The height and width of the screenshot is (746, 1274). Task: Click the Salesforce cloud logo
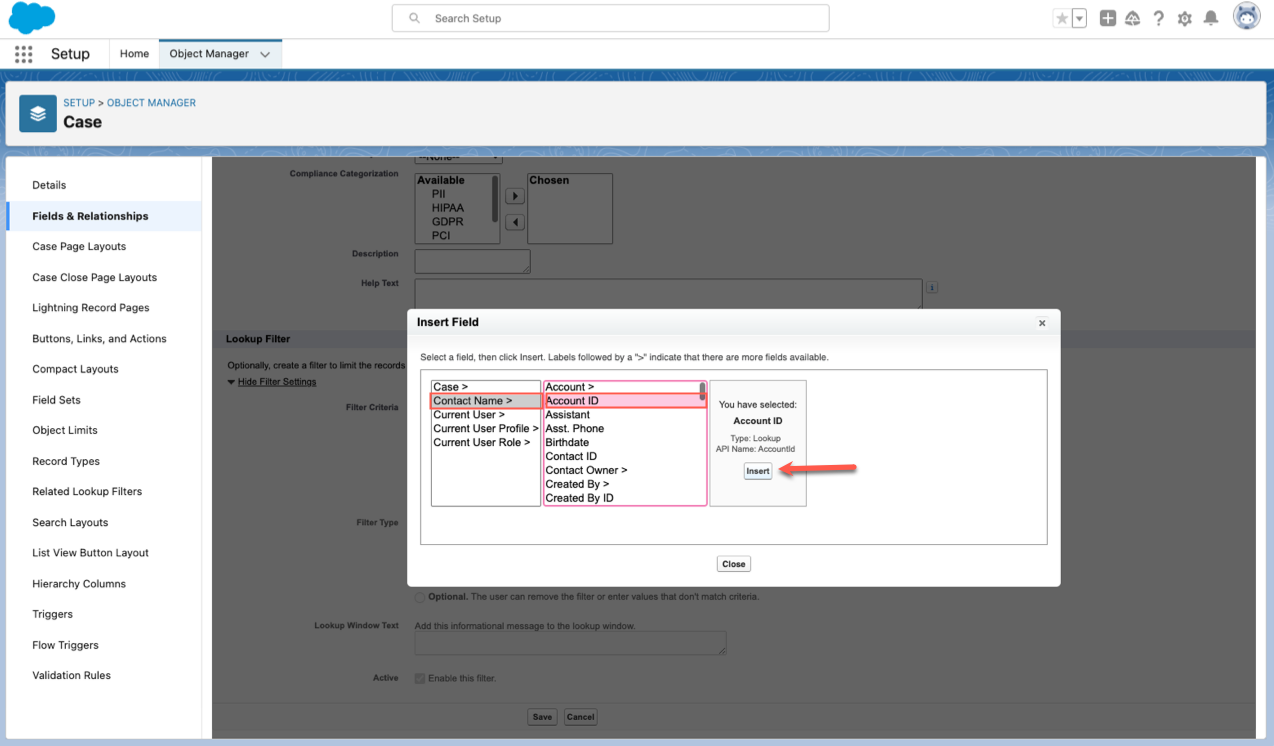(31, 18)
